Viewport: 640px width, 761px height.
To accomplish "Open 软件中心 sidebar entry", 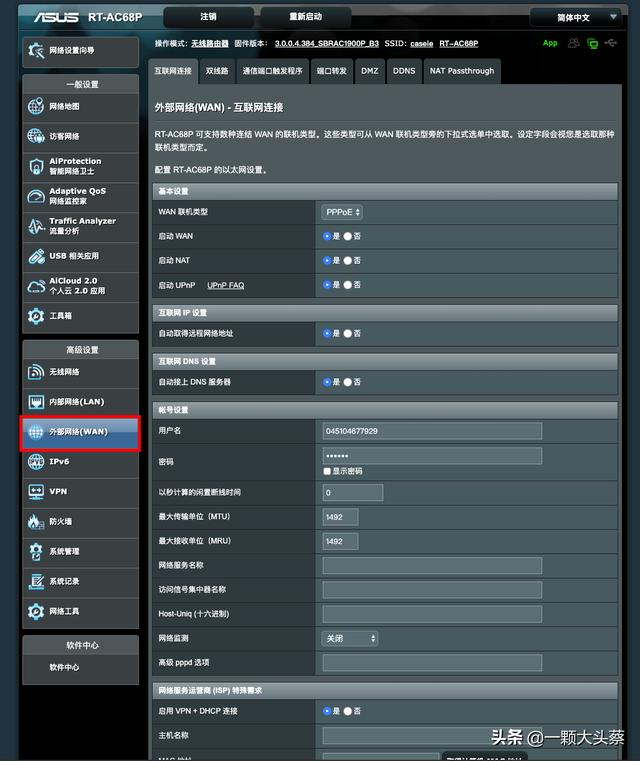I will pos(81,668).
